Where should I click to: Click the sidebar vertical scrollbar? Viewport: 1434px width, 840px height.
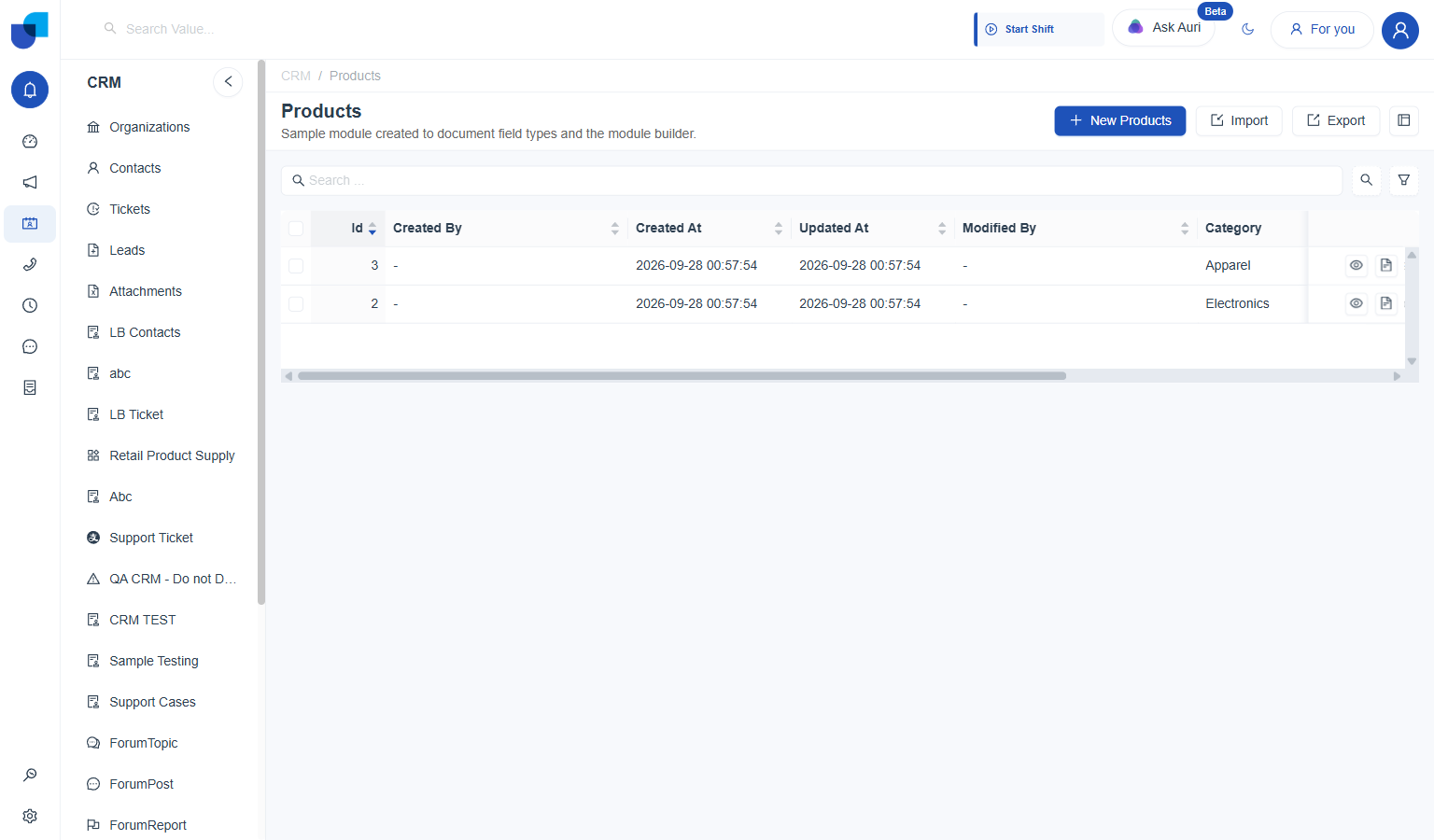pos(261,332)
